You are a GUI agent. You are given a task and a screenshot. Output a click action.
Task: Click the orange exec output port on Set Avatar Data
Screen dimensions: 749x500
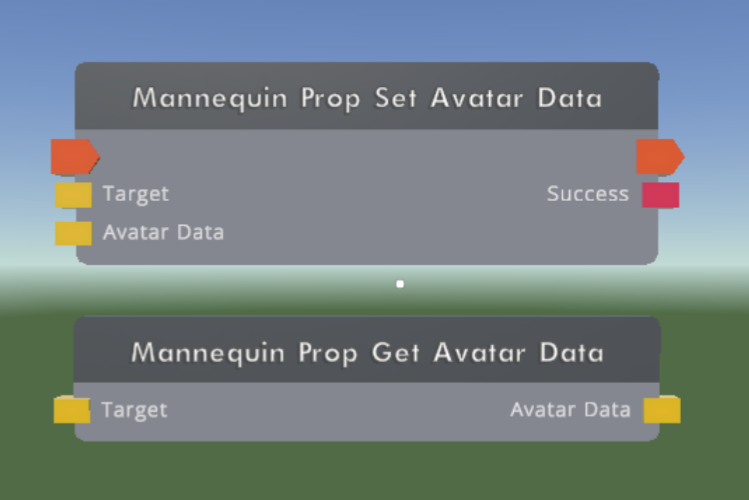pyautogui.click(x=660, y=156)
